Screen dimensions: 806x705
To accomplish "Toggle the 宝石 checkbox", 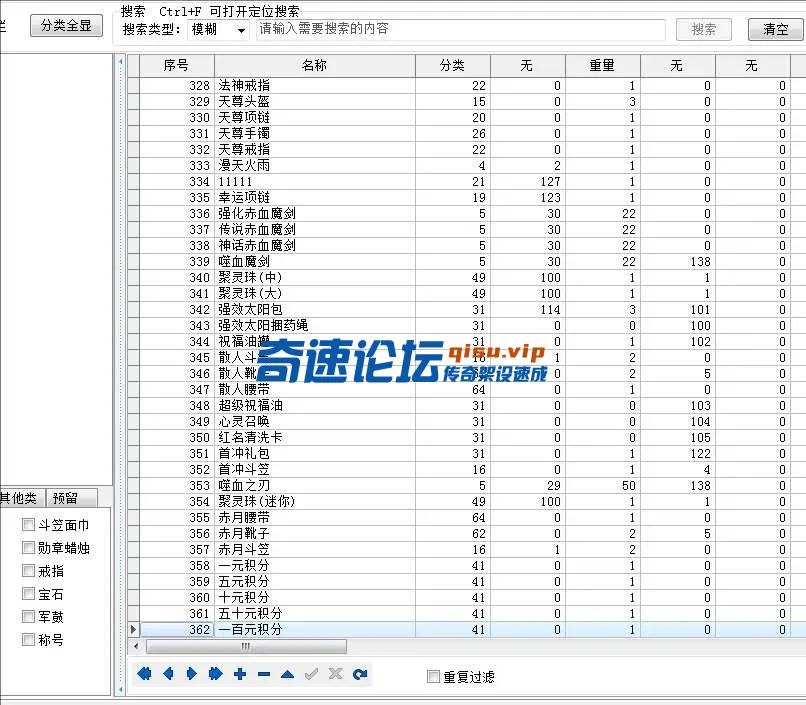I will click(28, 593).
